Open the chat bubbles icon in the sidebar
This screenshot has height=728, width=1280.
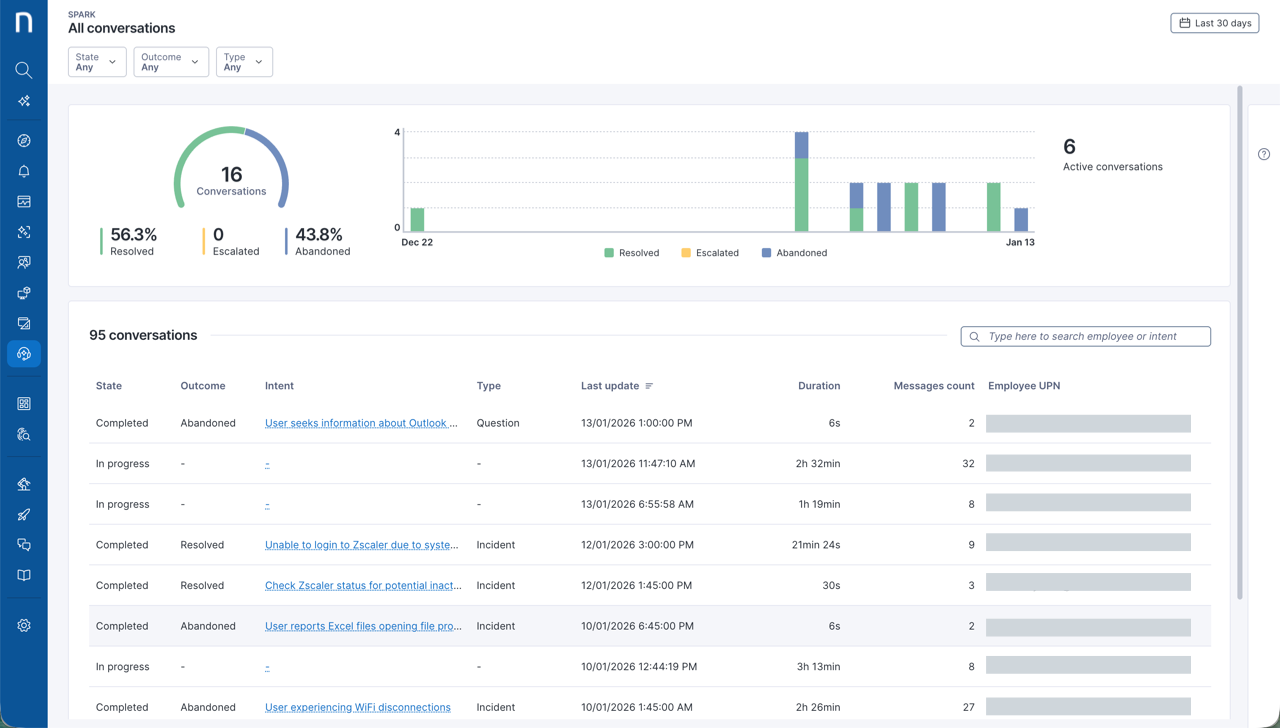pos(24,545)
